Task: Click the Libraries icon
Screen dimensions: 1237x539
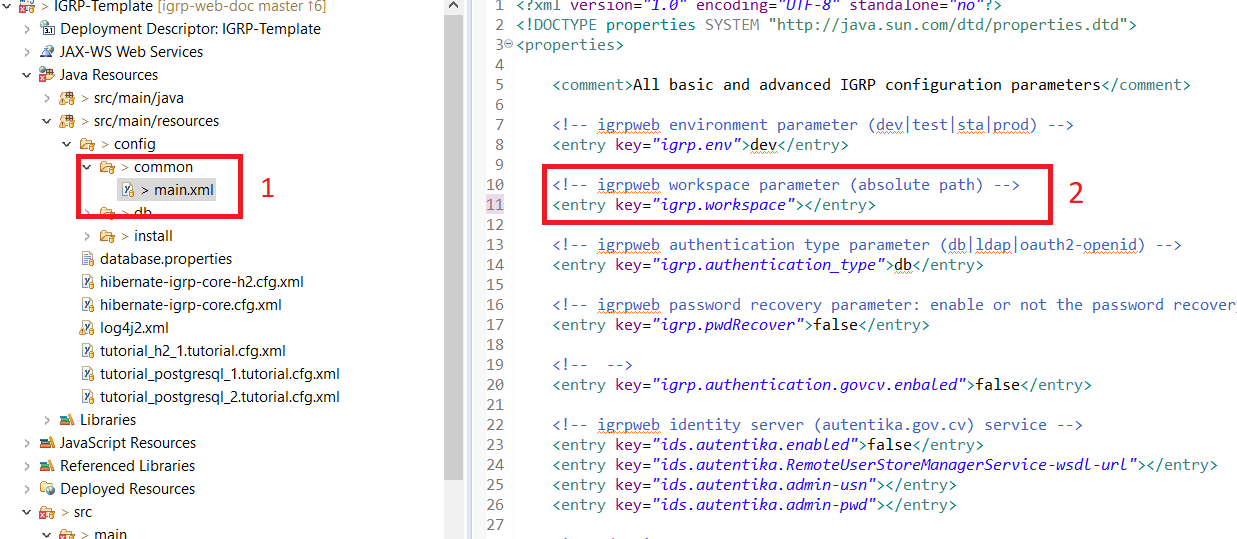Action: point(67,420)
